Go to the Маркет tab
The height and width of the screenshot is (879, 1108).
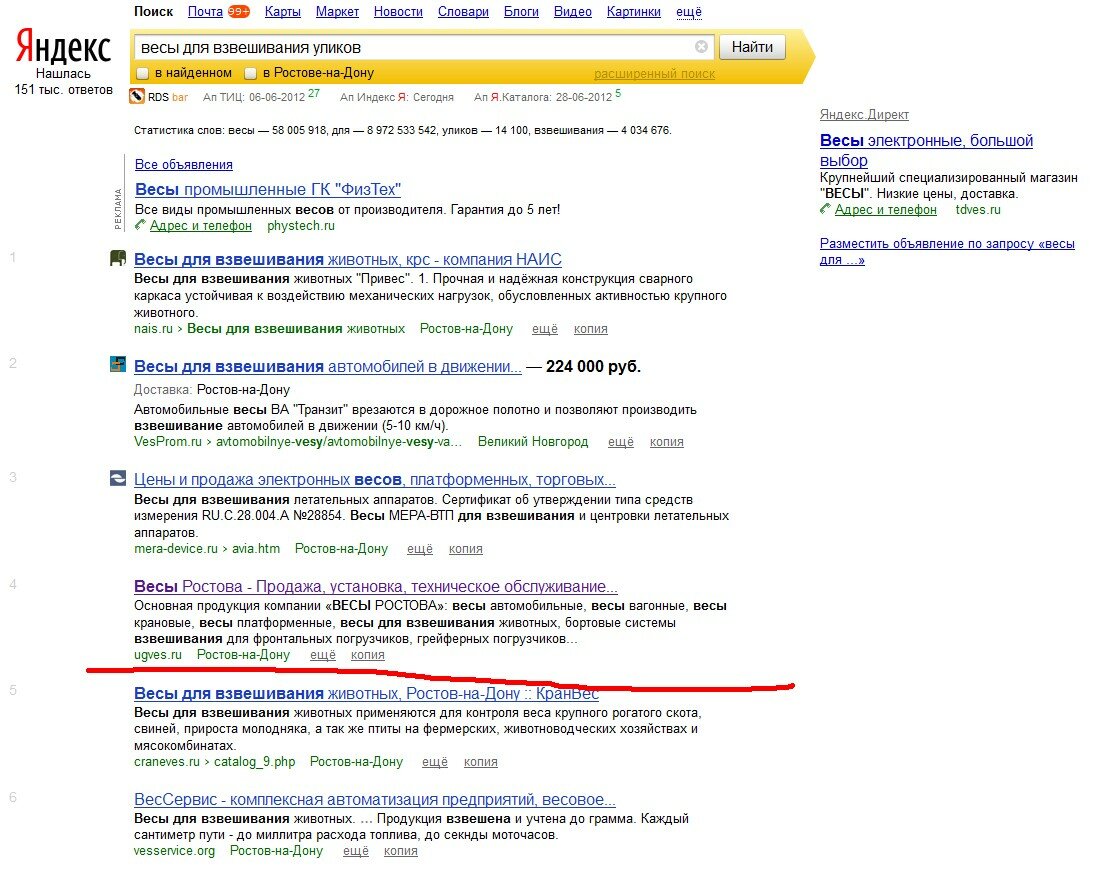click(337, 12)
